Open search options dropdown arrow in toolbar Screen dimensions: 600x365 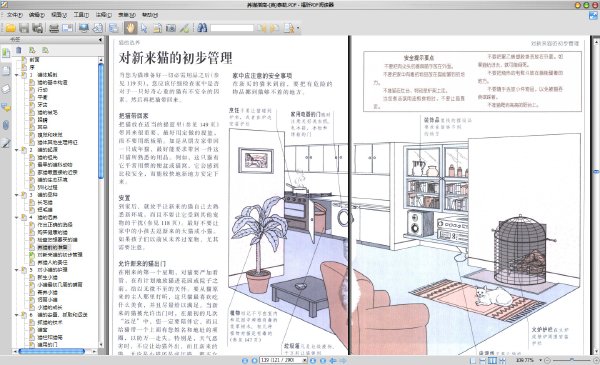[x=298, y=28]
